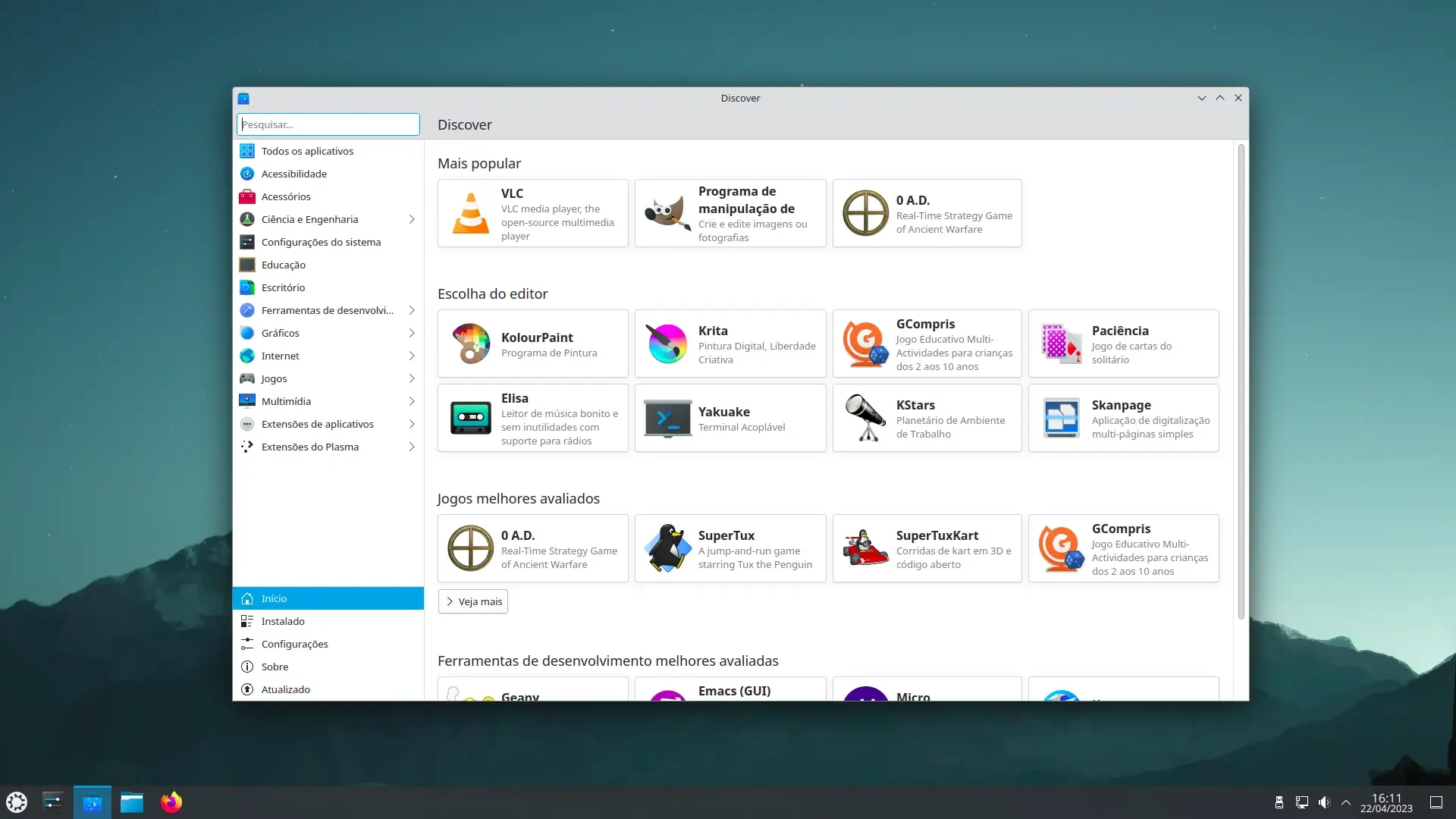Click the GIMP mascot icon
Screen dimensions: 1456x819
click(667, 213)
